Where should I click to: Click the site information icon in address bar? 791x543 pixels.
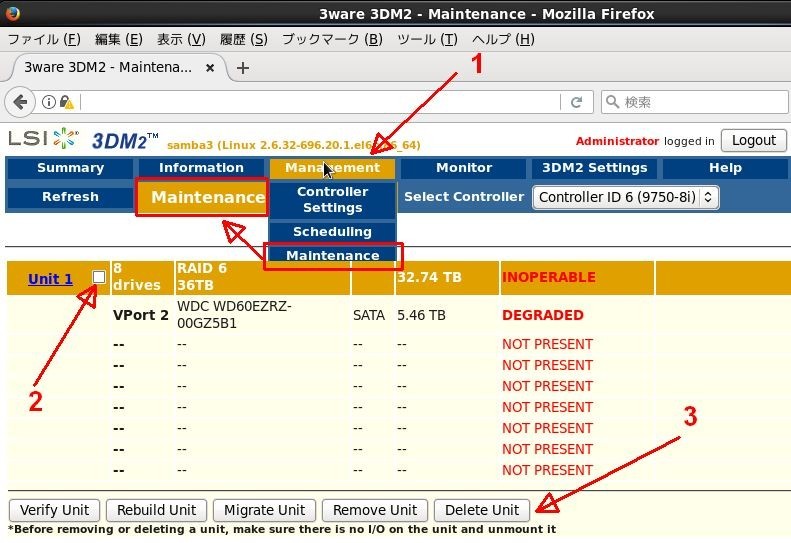(48, 102)
